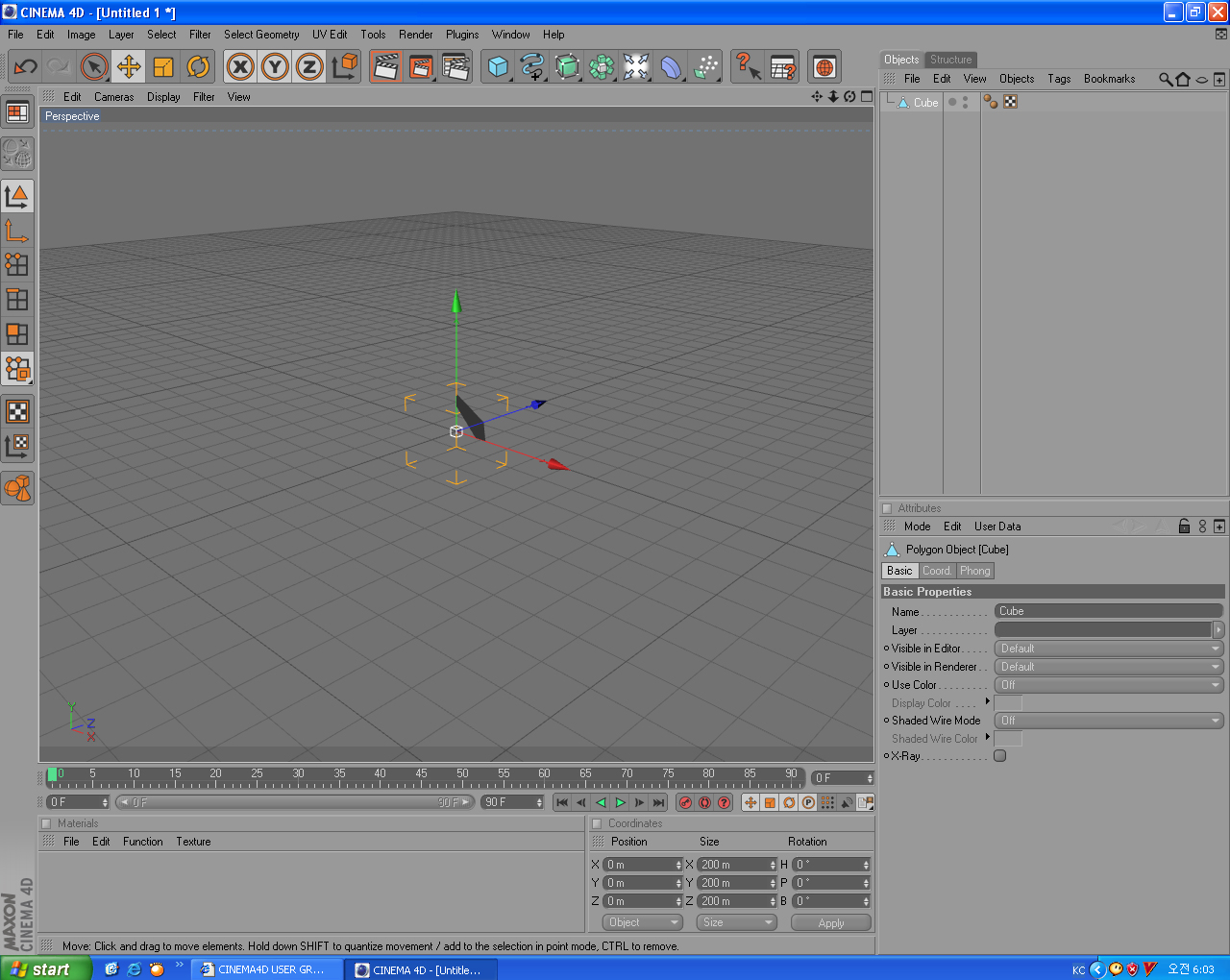
Task: Expand the Shaded Wire Color triangle
Action: [x=988, y=737]
